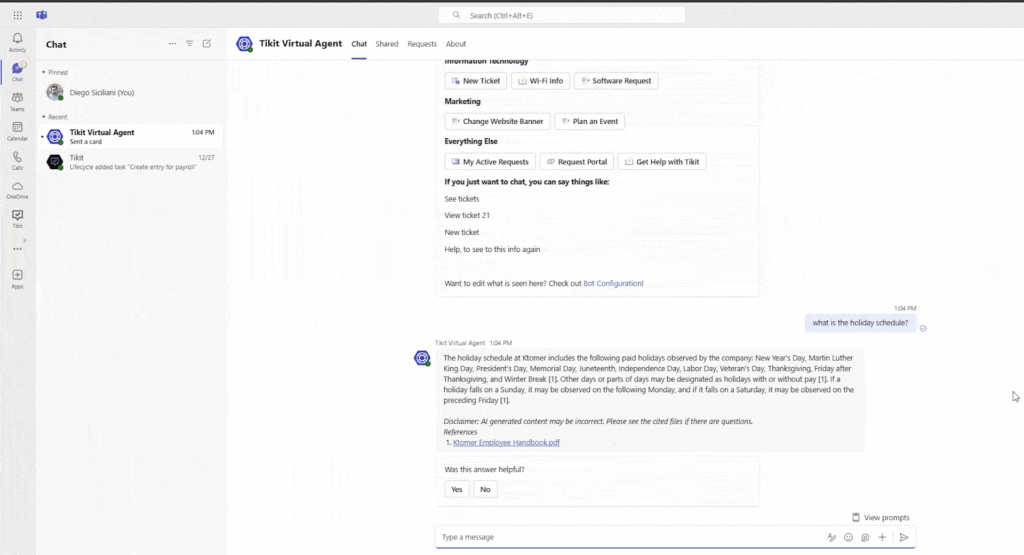This screenshot has width=1024, height=555.
Task: Start a new chat with compose icon
Action: (x=207, y=44)
